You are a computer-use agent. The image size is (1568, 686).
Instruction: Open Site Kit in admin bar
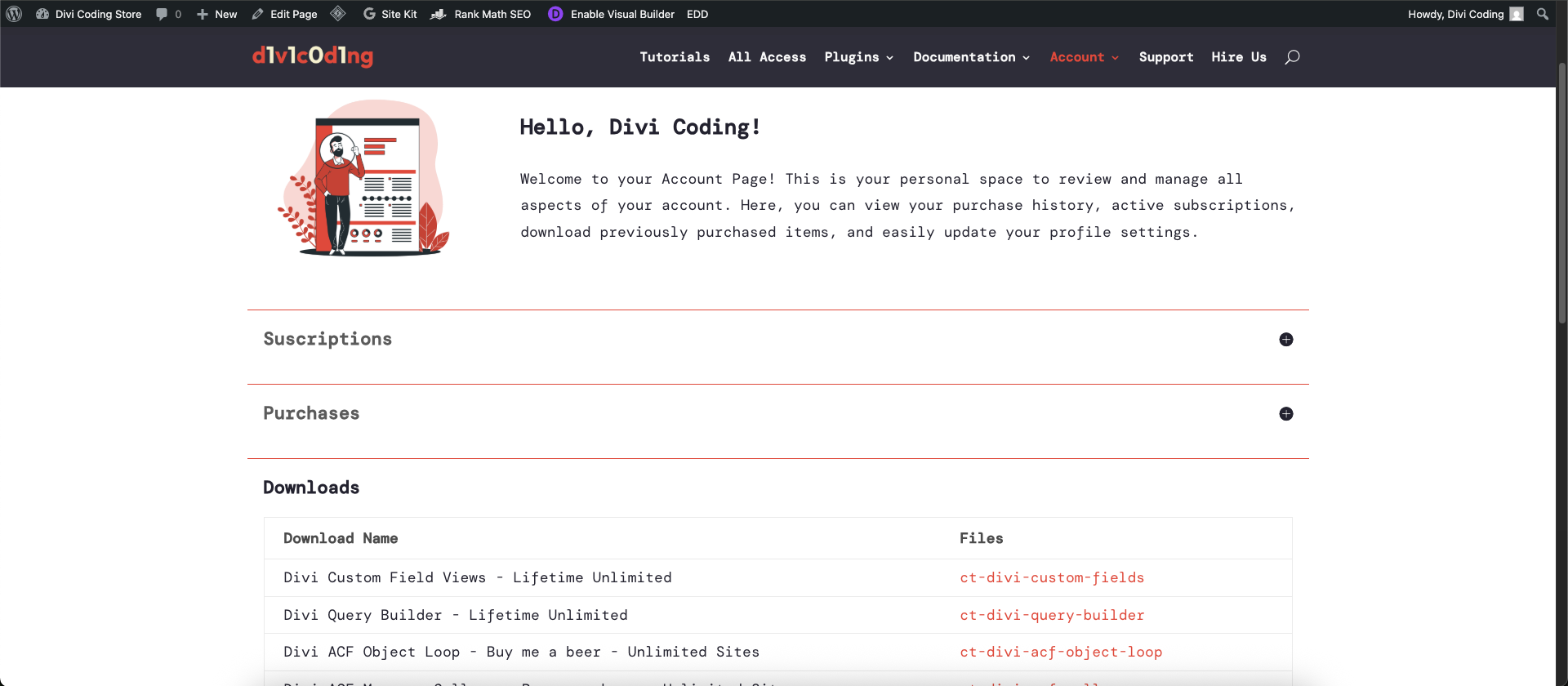(390, 14)
